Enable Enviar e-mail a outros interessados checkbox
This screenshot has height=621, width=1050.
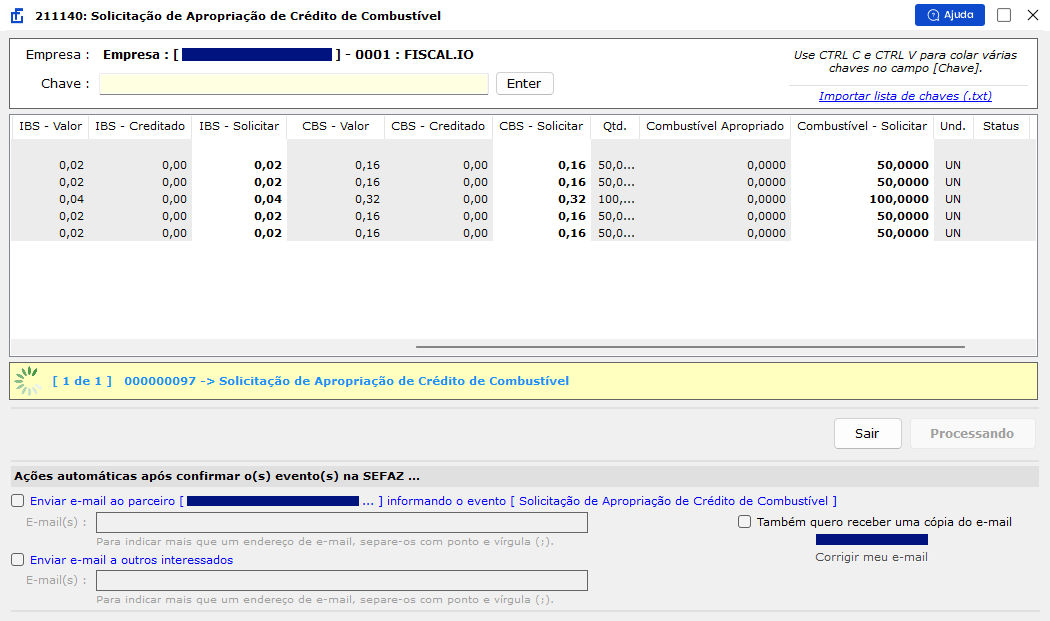click(17, 559)
